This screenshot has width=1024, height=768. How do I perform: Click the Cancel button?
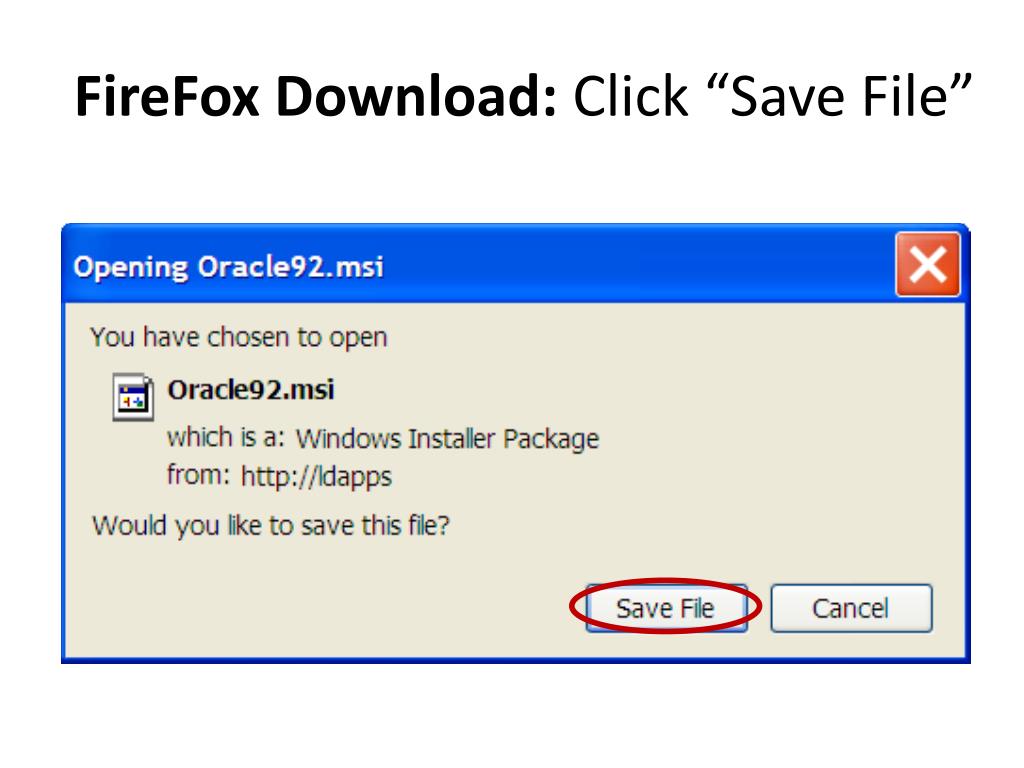[851, 608]
